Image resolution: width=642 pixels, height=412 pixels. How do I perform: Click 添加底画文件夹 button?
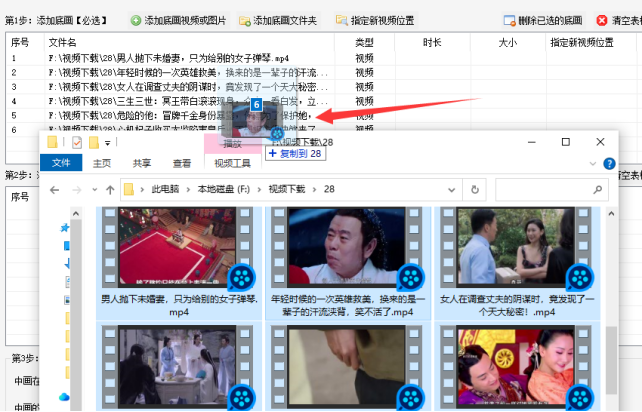click(278, 20)
